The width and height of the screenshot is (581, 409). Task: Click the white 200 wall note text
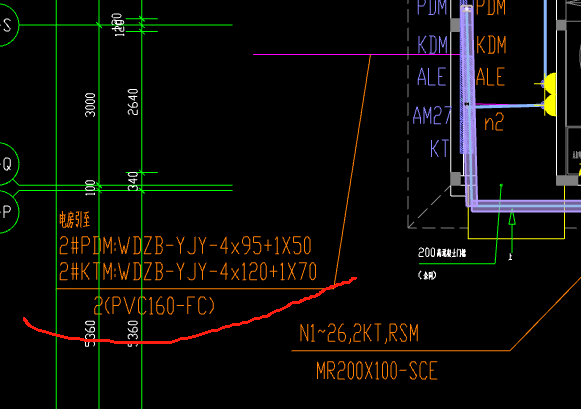pos(442,253)
